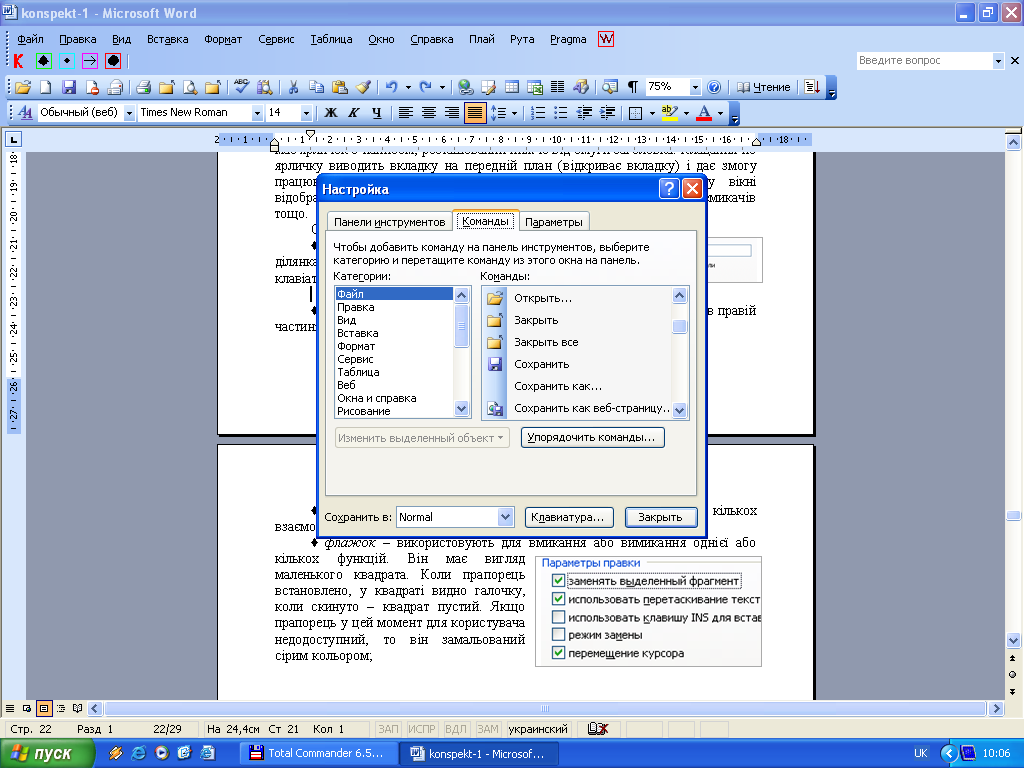This screenshot has width=1024, height=768.
Task: Select the Format Painter brush
Action: click(x=363, y=87)
